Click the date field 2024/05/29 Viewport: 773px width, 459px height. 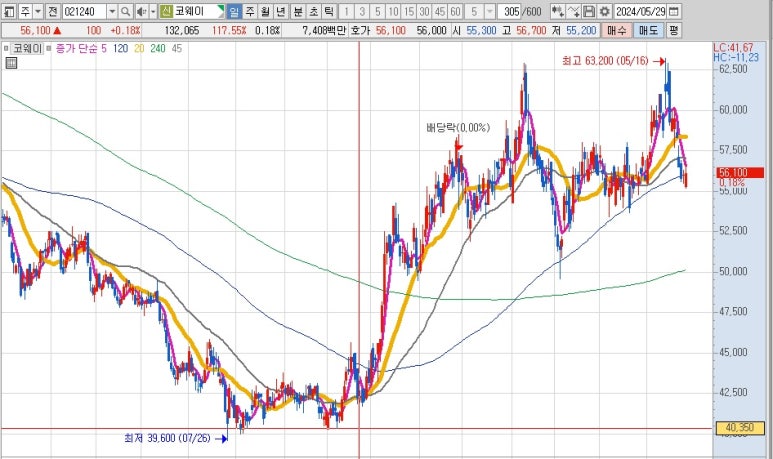pos(640,11)
